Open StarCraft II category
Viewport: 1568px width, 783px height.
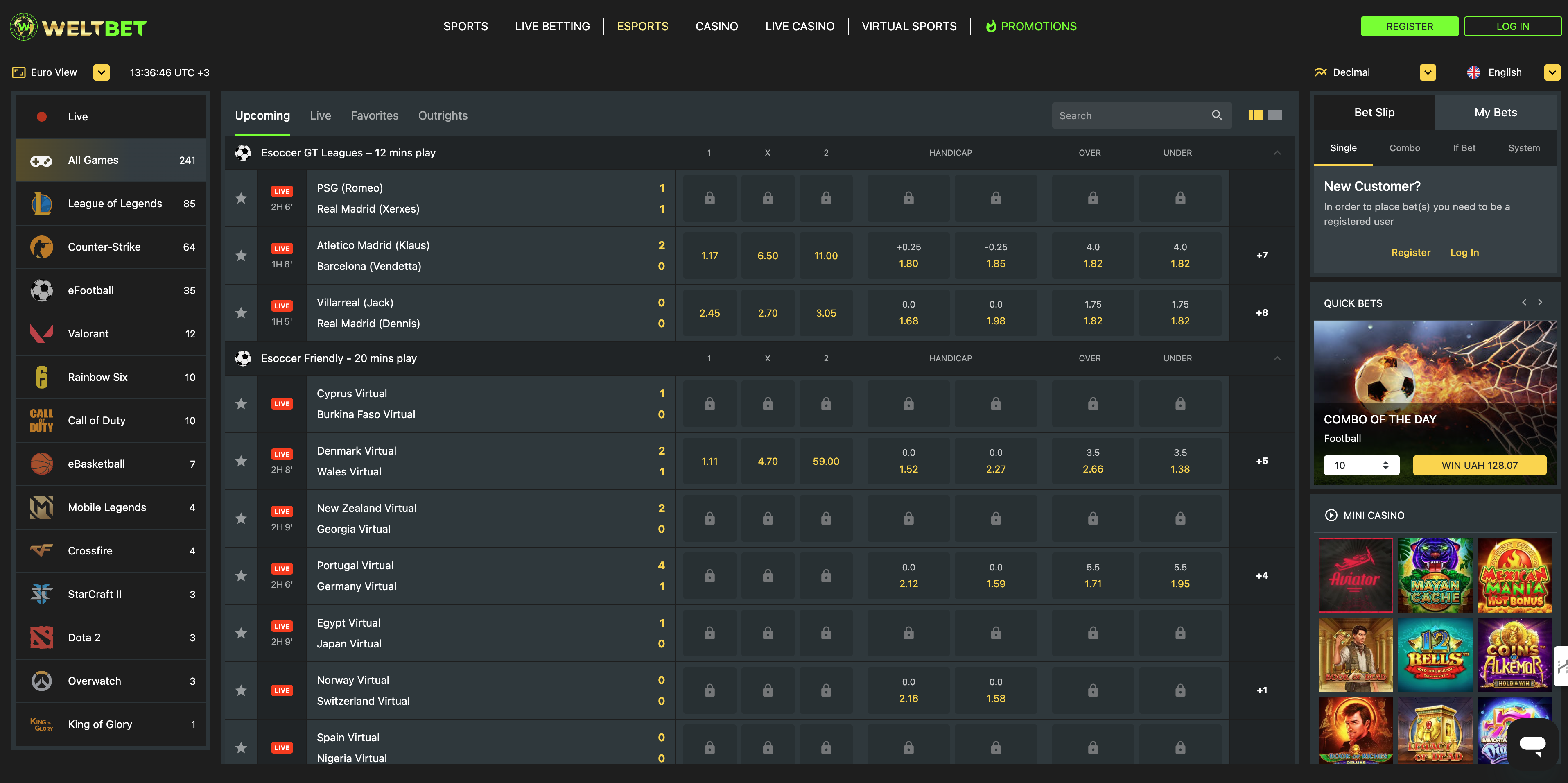[110, 594]
